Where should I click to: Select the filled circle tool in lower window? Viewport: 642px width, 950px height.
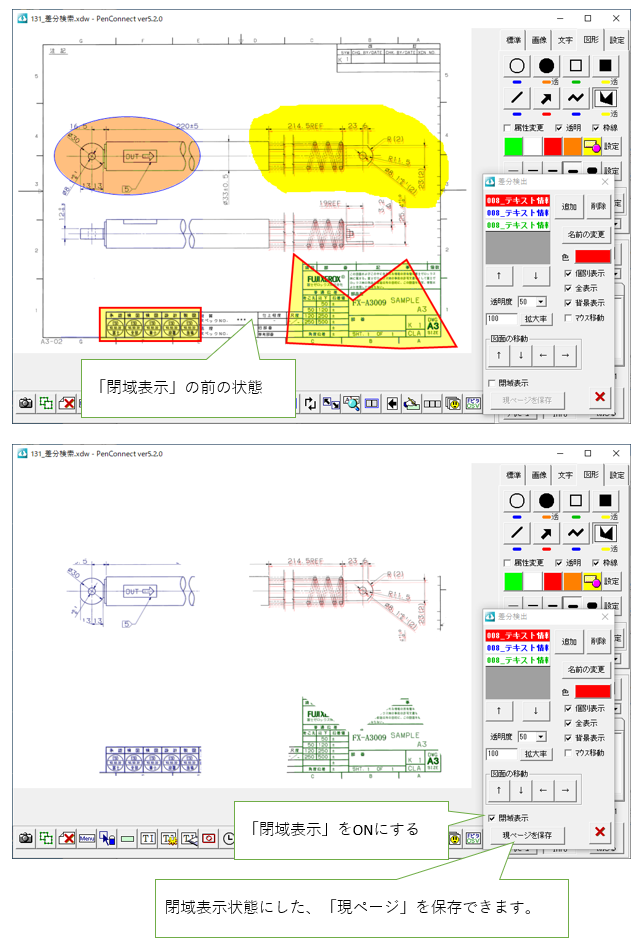(x=546, y=501)
